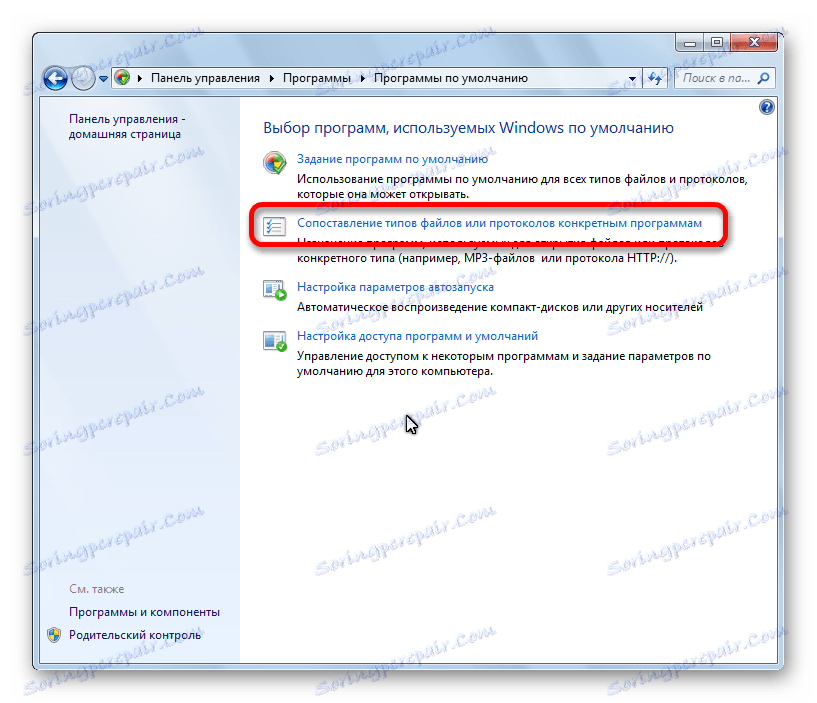The height and width of the screenshot is (703, 817).
Task: Open Задание программ по умолчанию link
Action: 392,159
